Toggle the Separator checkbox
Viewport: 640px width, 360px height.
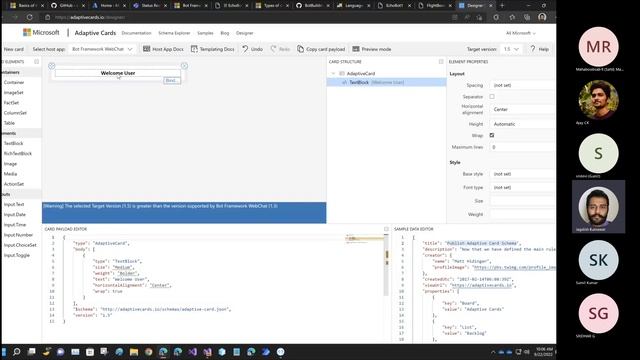(492, 97)
